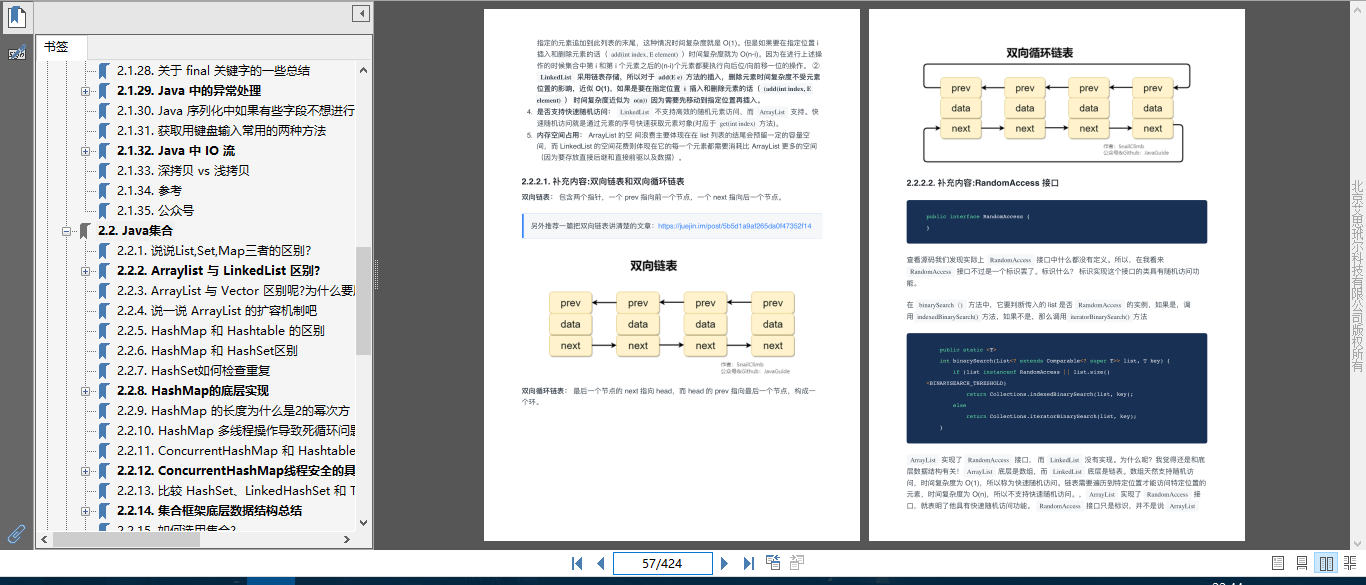Expand 2.1.29. Java 中的异常处理 bookmark
The height and width of the screenshot is (585, 1366).
pyautogui.click(x=87, y=91)
